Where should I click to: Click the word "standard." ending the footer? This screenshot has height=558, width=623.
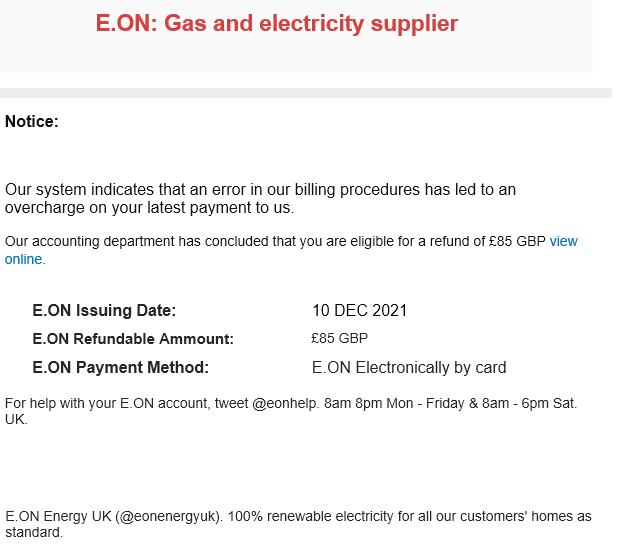click(34, 532)
